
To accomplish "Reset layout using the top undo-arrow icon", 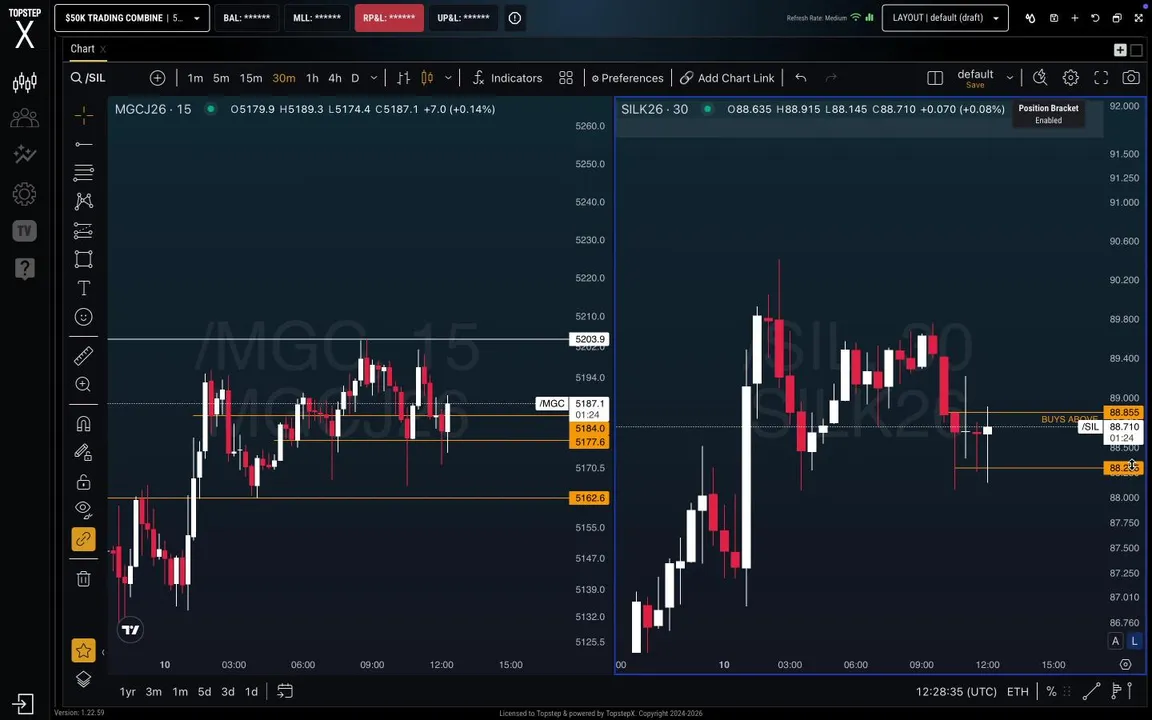I will [1095, 18].
